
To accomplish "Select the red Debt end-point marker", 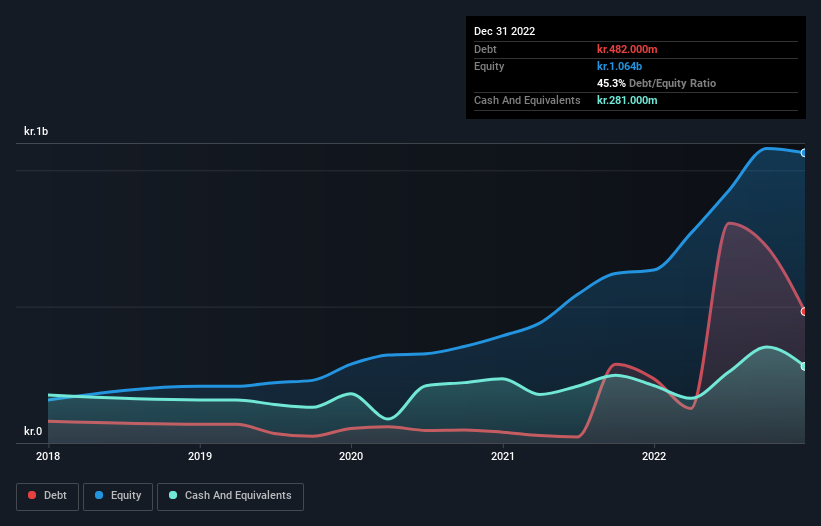I will tap(804, 311).
